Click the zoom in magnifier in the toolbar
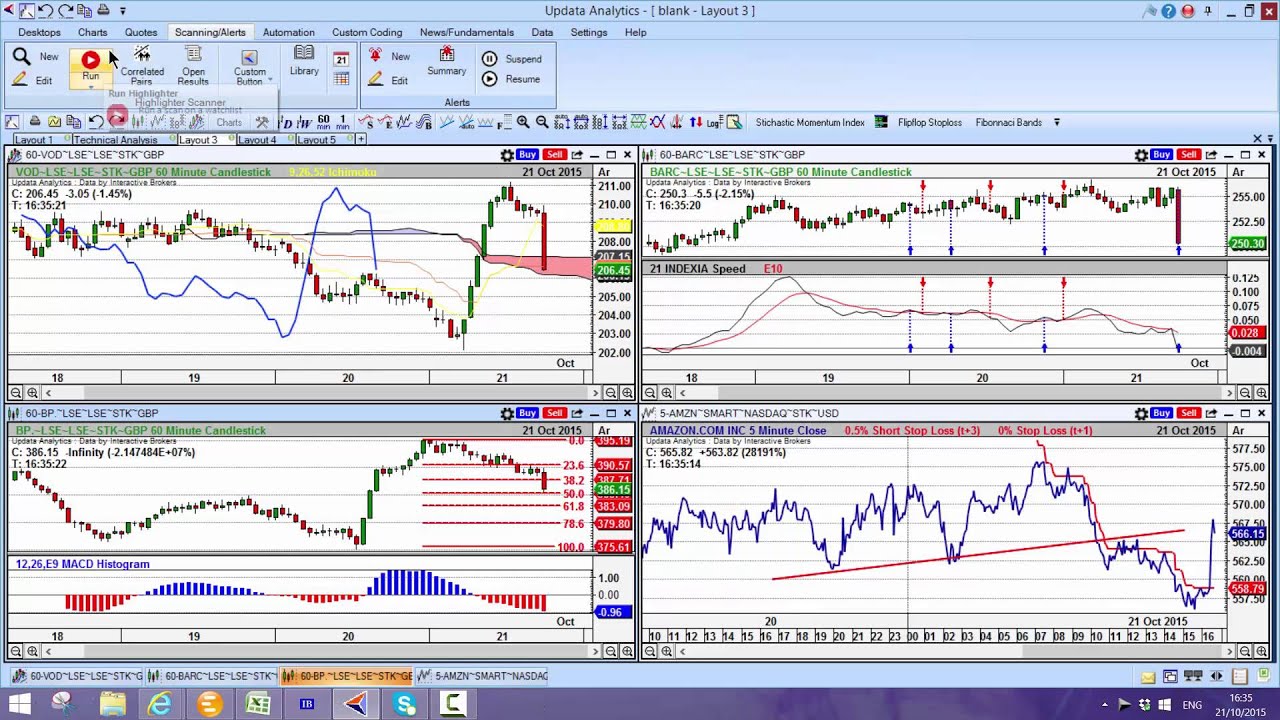Image resolution: width=1280 pixels, height=720 pixels. (523, 122)
